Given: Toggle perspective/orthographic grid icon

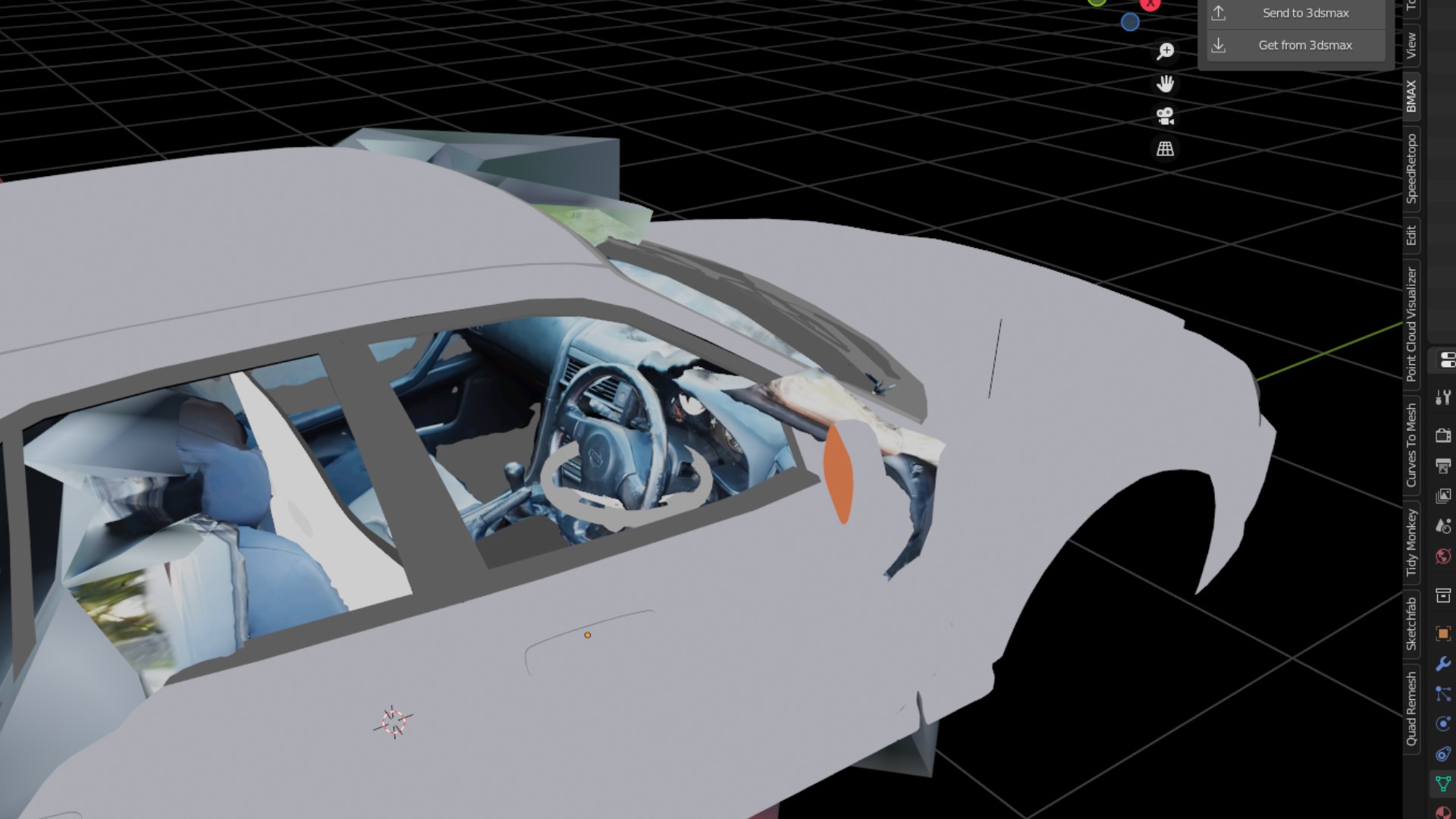Looking at the screenshot, I should tap(1166, 149).
